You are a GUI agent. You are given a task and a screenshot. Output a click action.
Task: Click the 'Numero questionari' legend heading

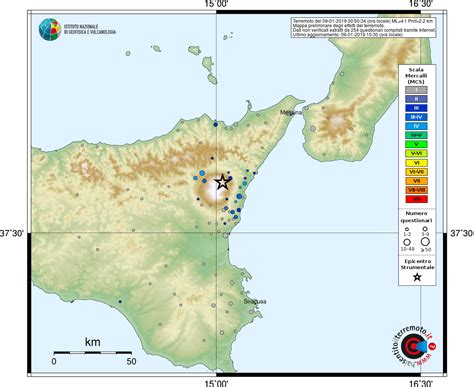click(416, 217)
